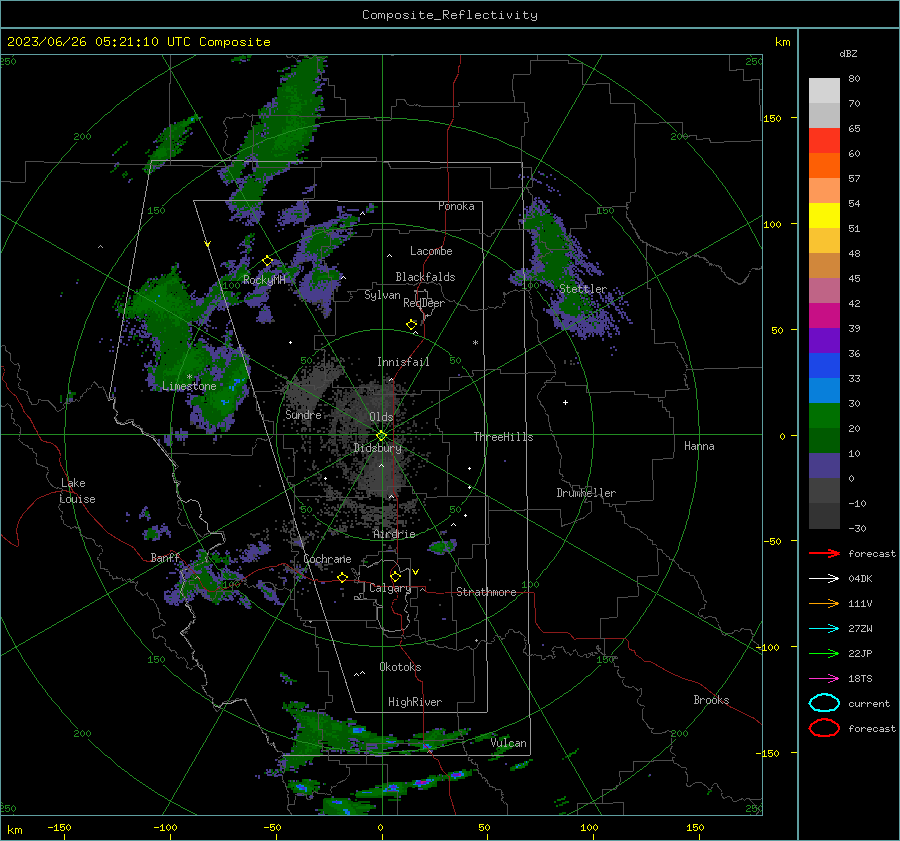The image size is (900, 841).
Task: Click the Ponoka city label
Action: click(x=456, y=206)
